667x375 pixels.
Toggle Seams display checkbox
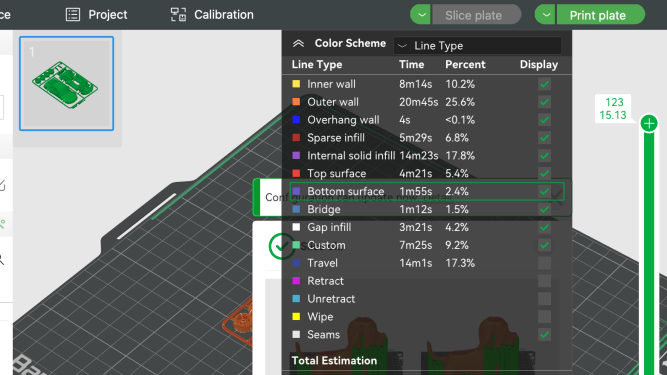click(544, 335)
